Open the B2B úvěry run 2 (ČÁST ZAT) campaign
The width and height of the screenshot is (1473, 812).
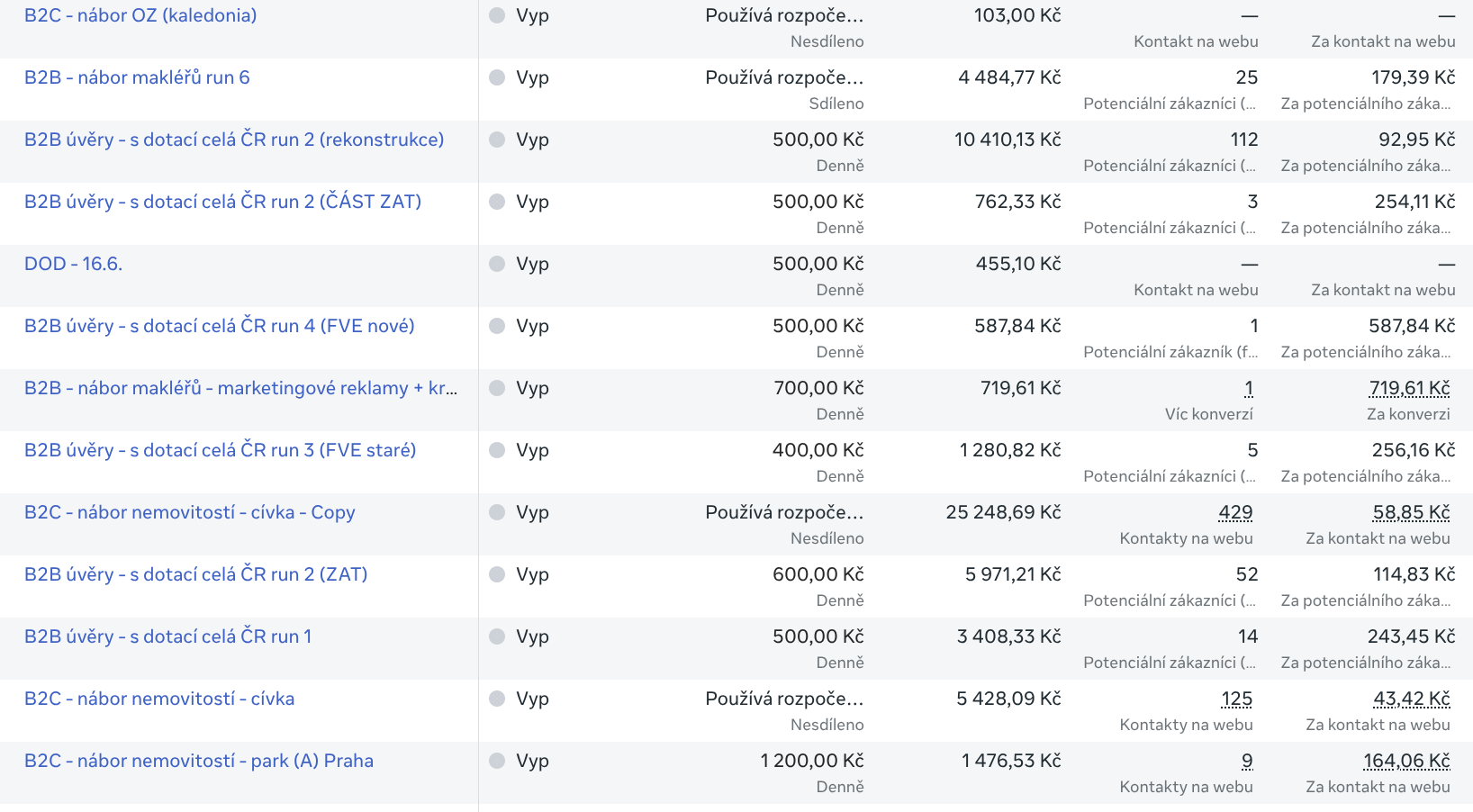point(222,202)
